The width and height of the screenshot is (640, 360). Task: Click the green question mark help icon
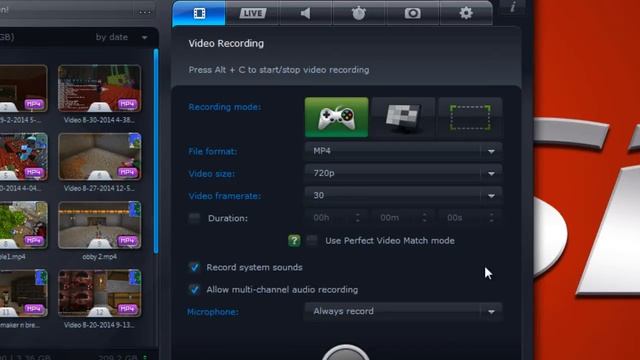[294, 240]
